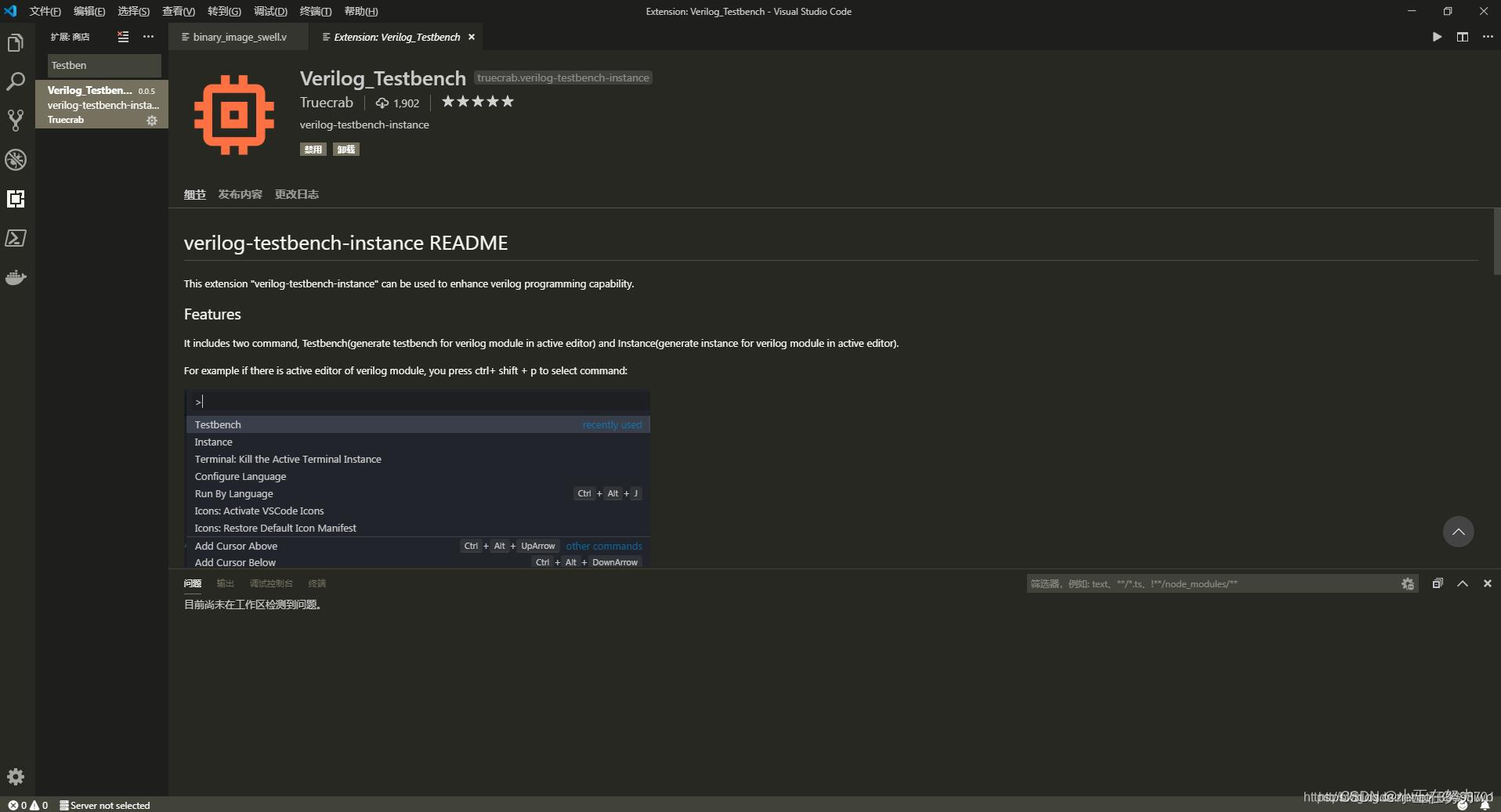Screen dimensions: 1501x812
Task: Click the Truecrab publisher link
Action: pyautogui.click(x=326, y=103)
